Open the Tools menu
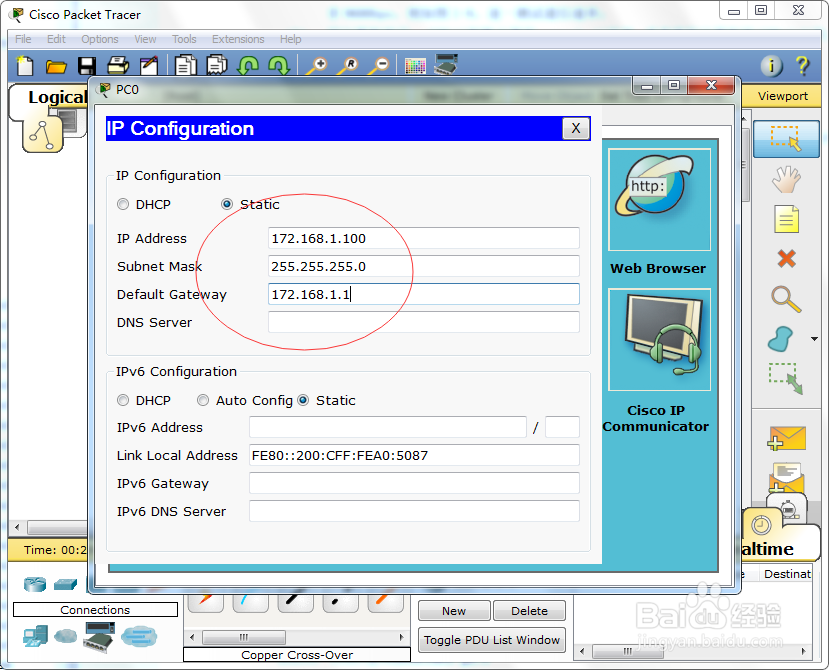 click(184, 39)
